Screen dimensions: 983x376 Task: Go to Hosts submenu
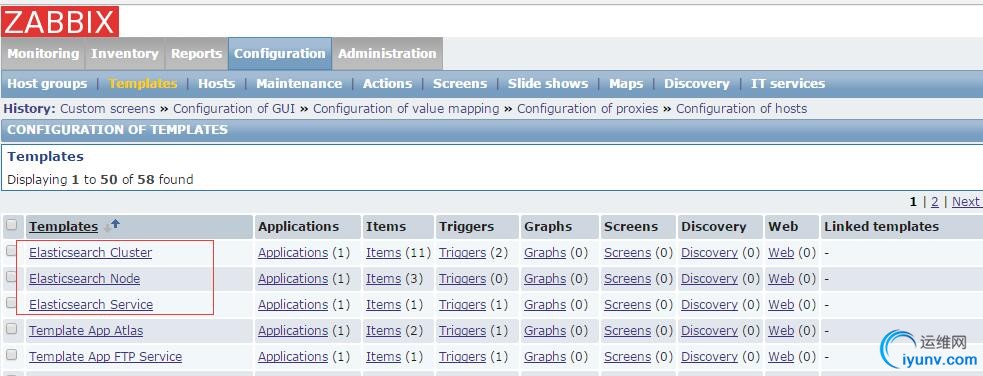coord(216,84)
